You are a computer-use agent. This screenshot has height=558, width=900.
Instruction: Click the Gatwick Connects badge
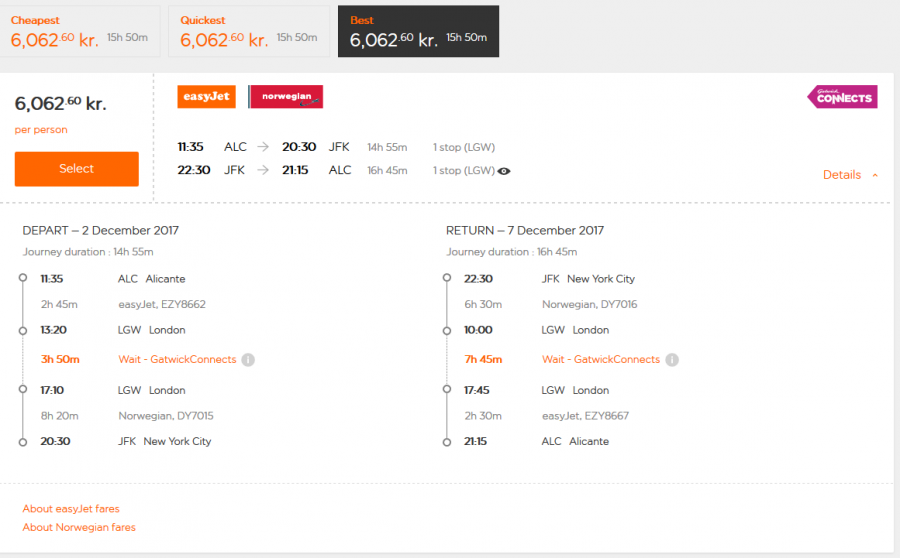click(x=842, y=97)
